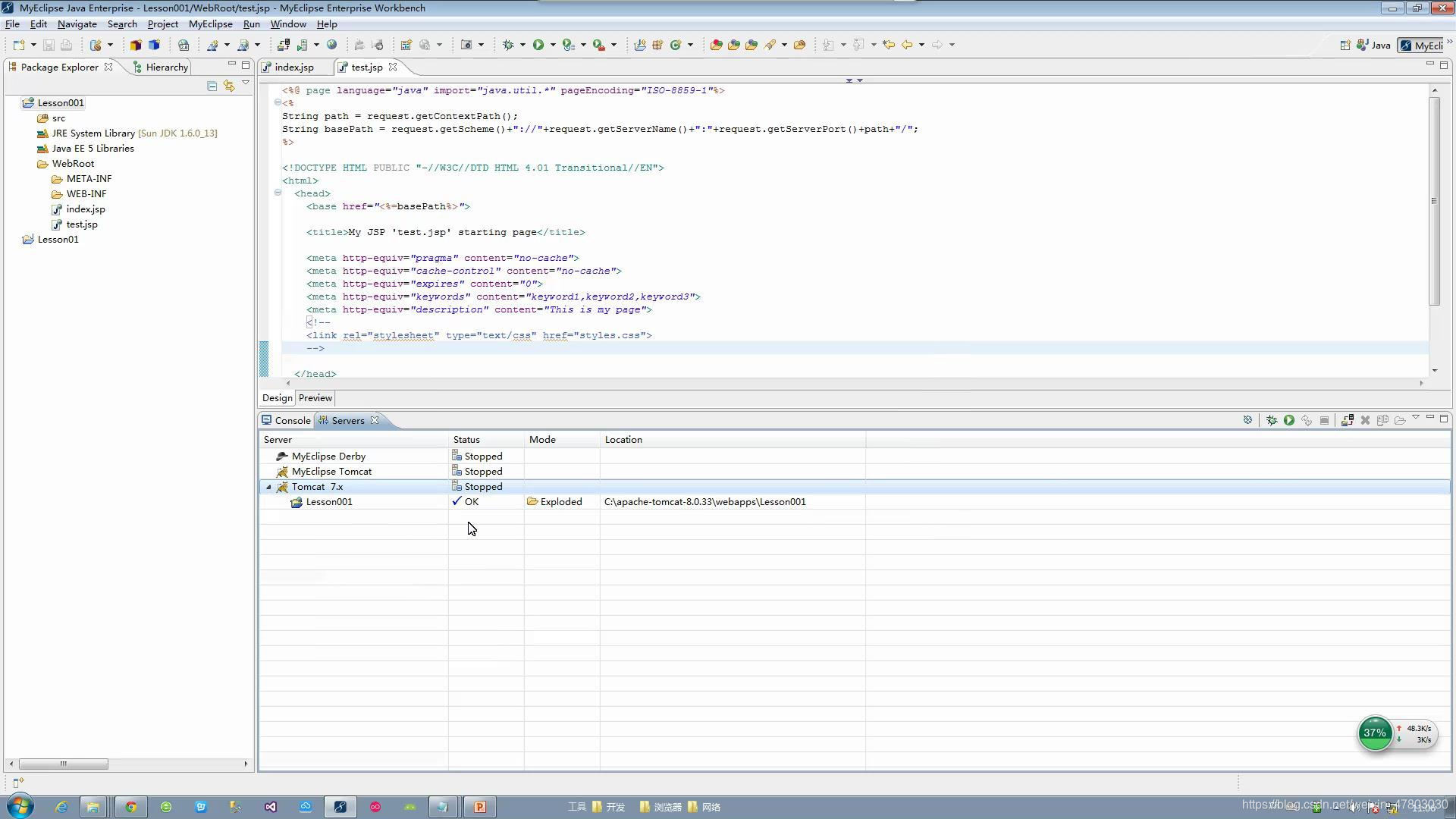Toggle Link with Editor in Package Explorer

pyautogui.click(x=228, y=86)
